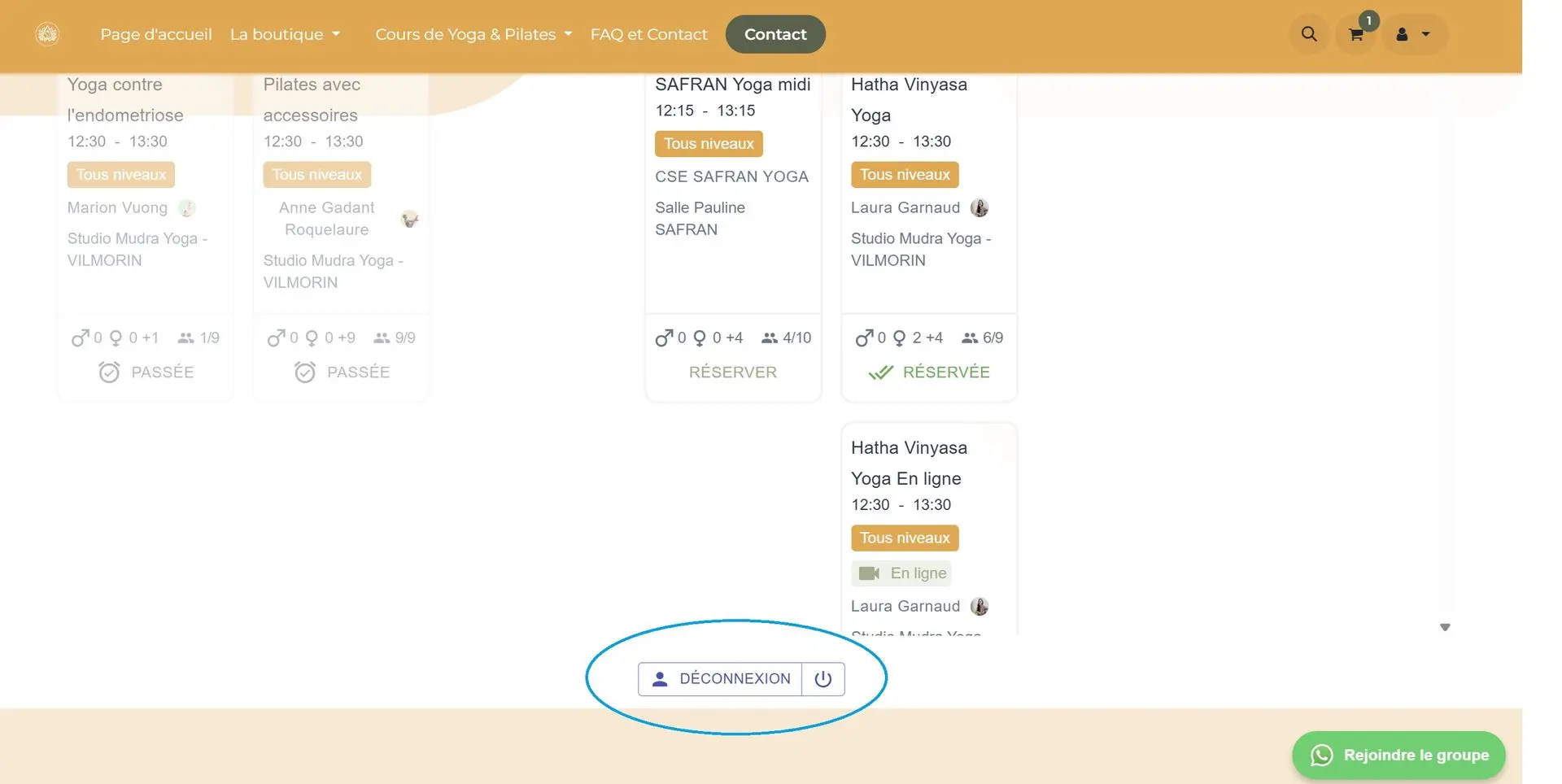
Task: Click Laura Garnaud's avatar in Hatha Vinyasa Yoga
Action: [980, 208]
